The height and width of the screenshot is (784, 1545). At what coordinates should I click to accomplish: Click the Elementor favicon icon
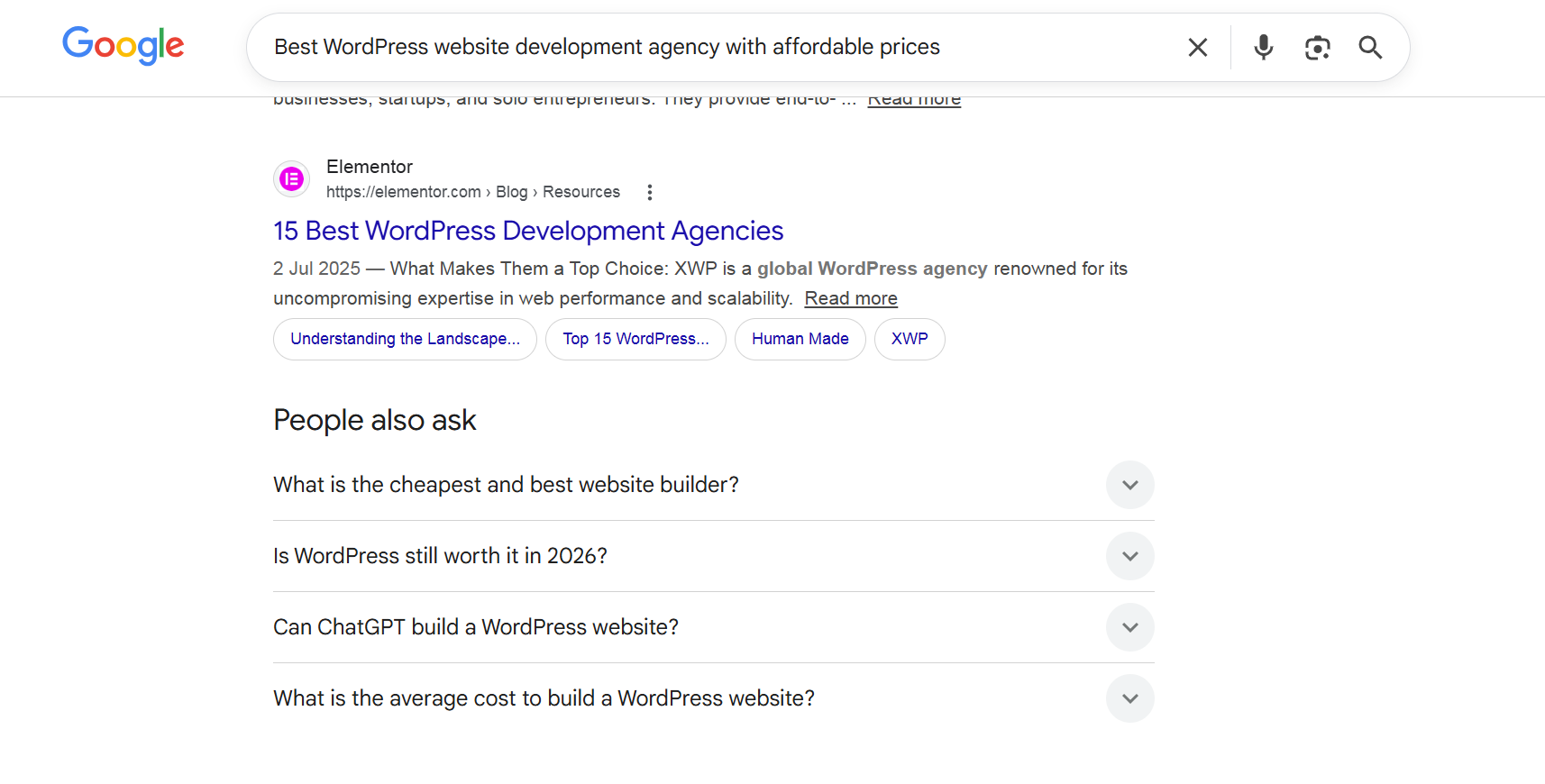pos(291,179)
